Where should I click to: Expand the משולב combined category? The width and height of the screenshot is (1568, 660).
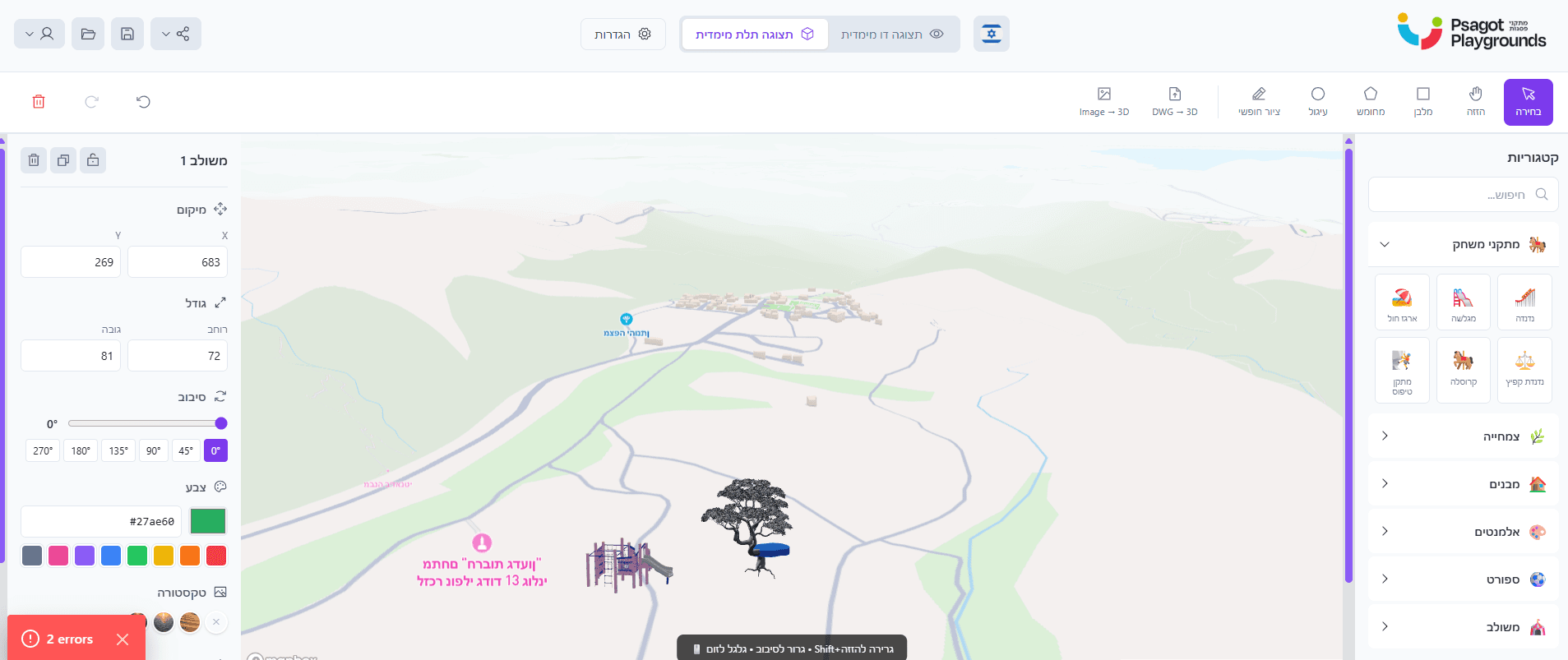pyautogui.click(x=1464, y=627)
